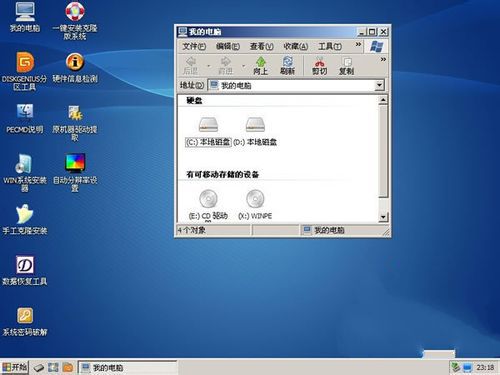
Task: Expand the hidden menu items chevron
Action: tap(358, 44)
